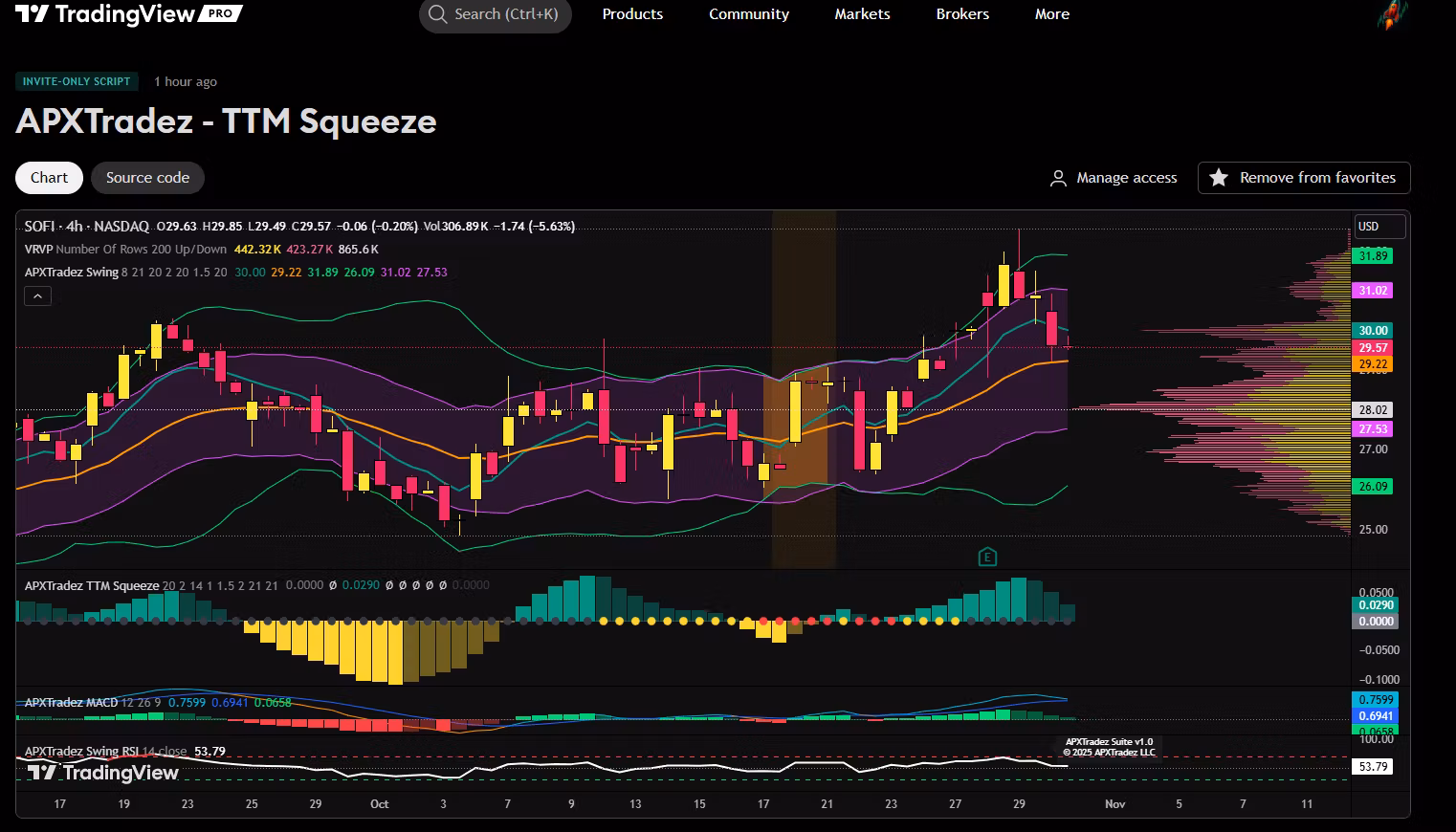
Task: Click the 29.57 current price label
Action: click(1374, 348)
